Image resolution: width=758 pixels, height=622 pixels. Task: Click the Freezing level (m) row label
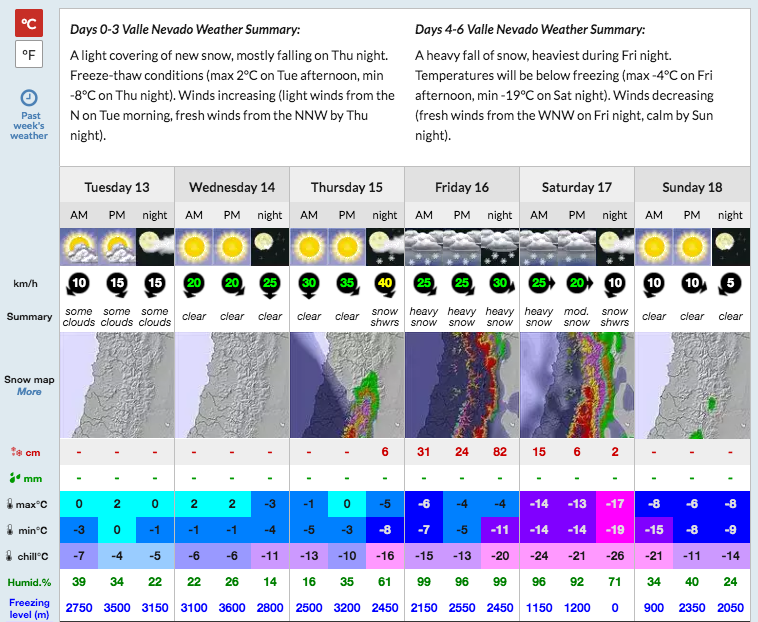[x=29, y=608]
